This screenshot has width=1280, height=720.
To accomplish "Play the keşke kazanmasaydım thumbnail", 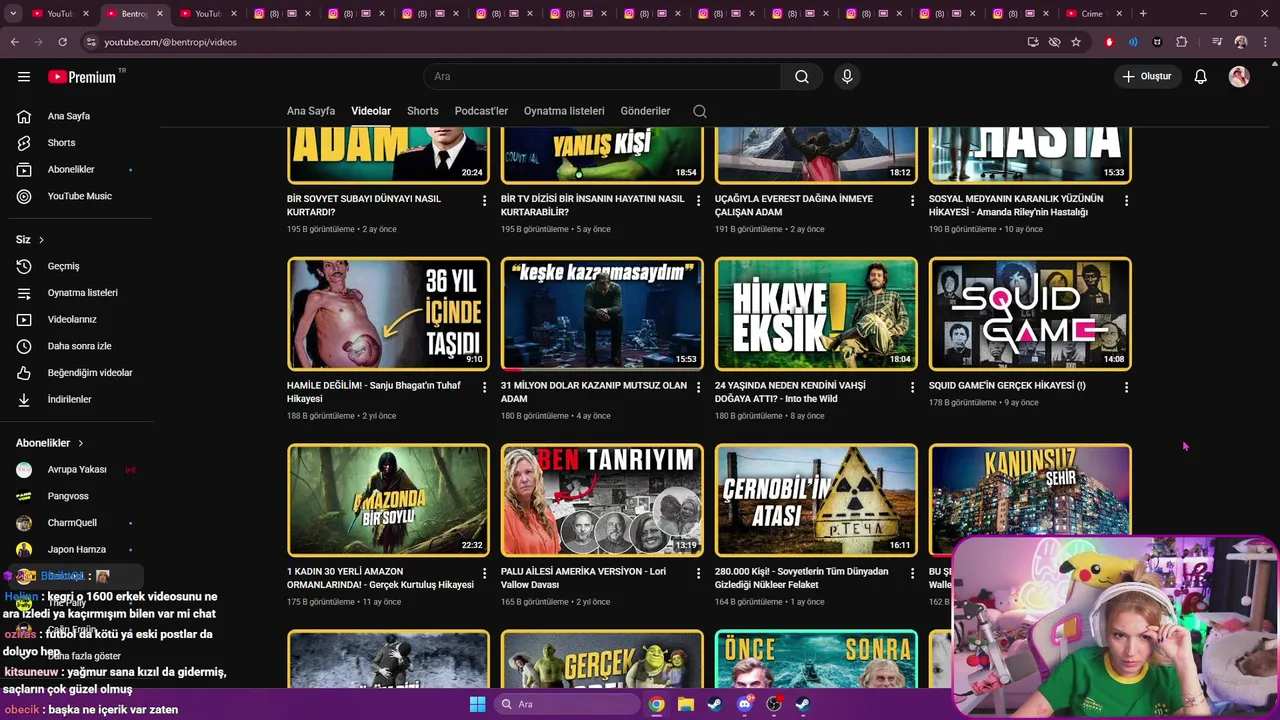I will pyautogui.click(x=602, y=314).
